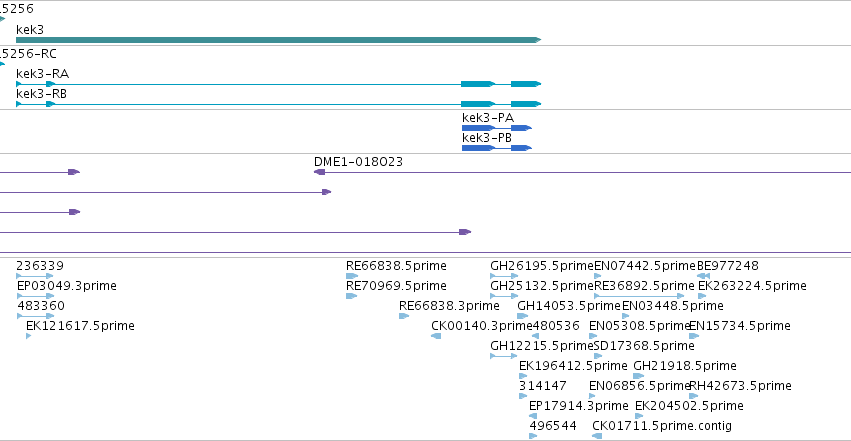
Task: Click the RE66838.3prime EST marker
Action: 404,316
